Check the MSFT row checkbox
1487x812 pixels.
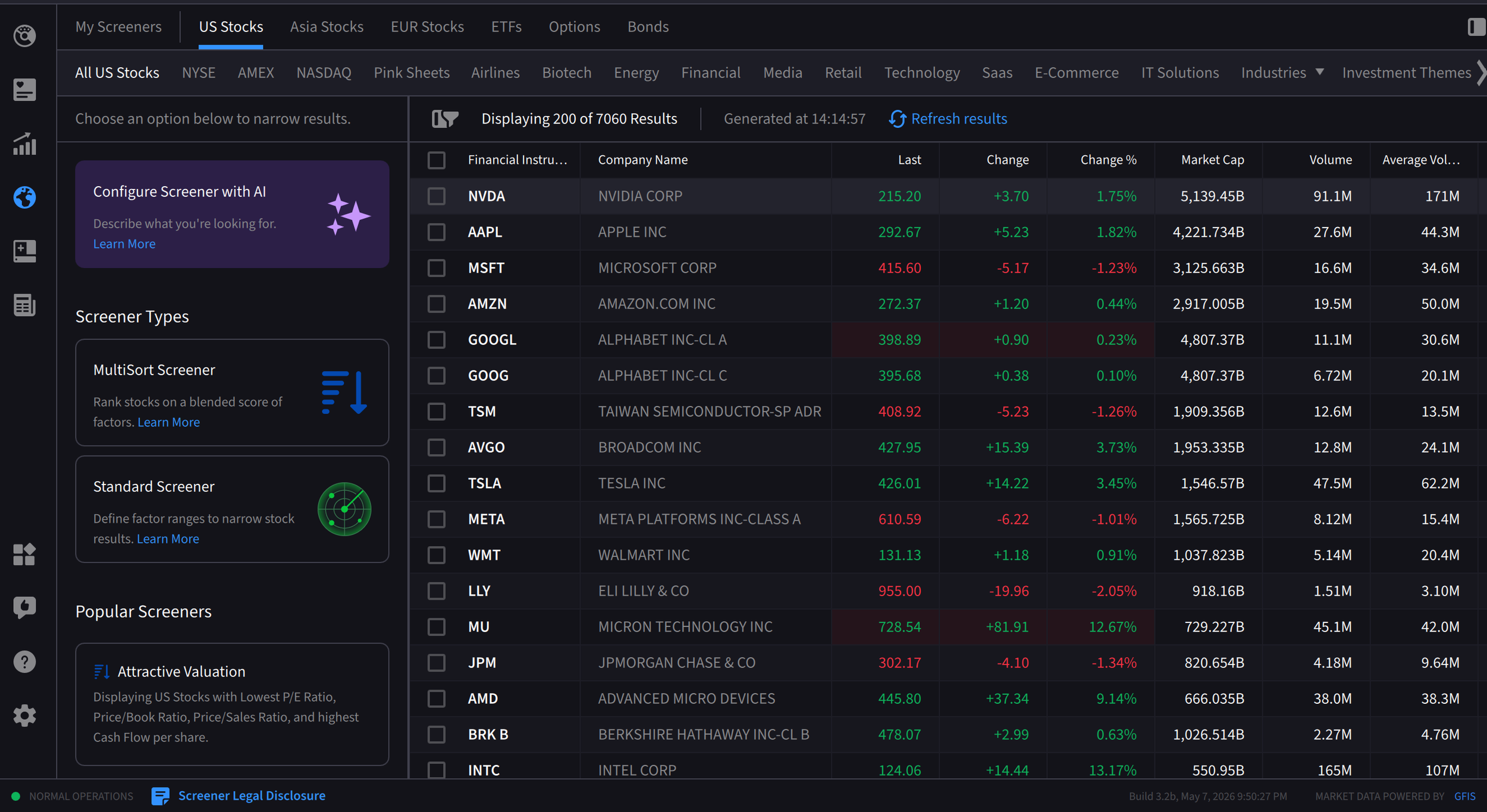(x=437, y=268)
